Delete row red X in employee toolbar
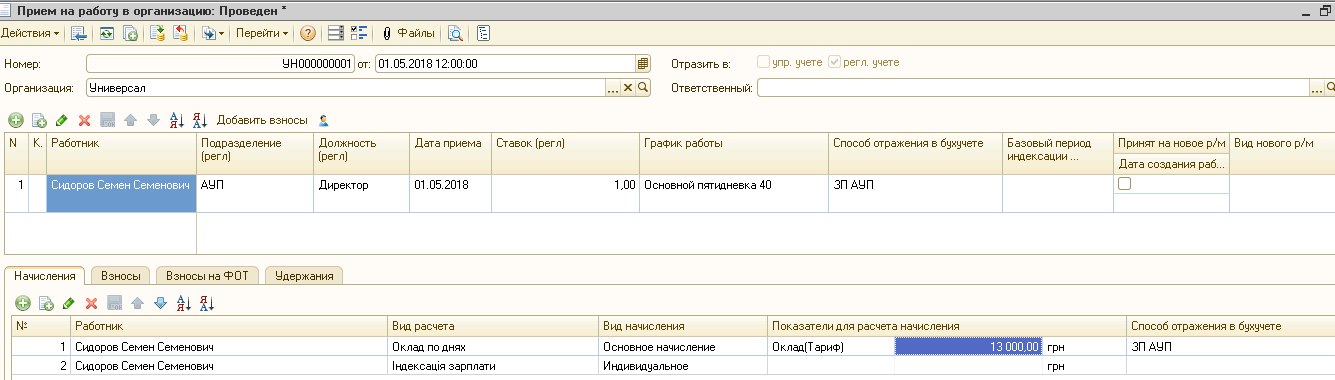 (x=85, y=120)
